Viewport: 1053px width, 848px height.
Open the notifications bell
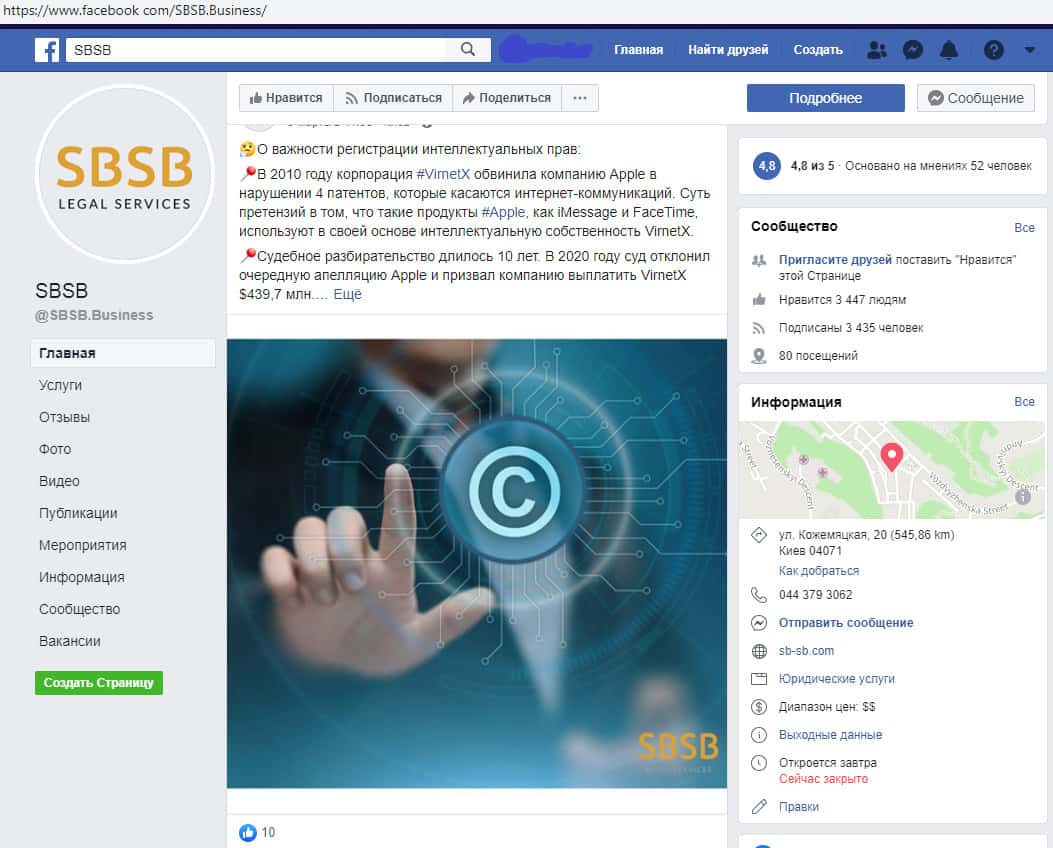click(949, 50)
